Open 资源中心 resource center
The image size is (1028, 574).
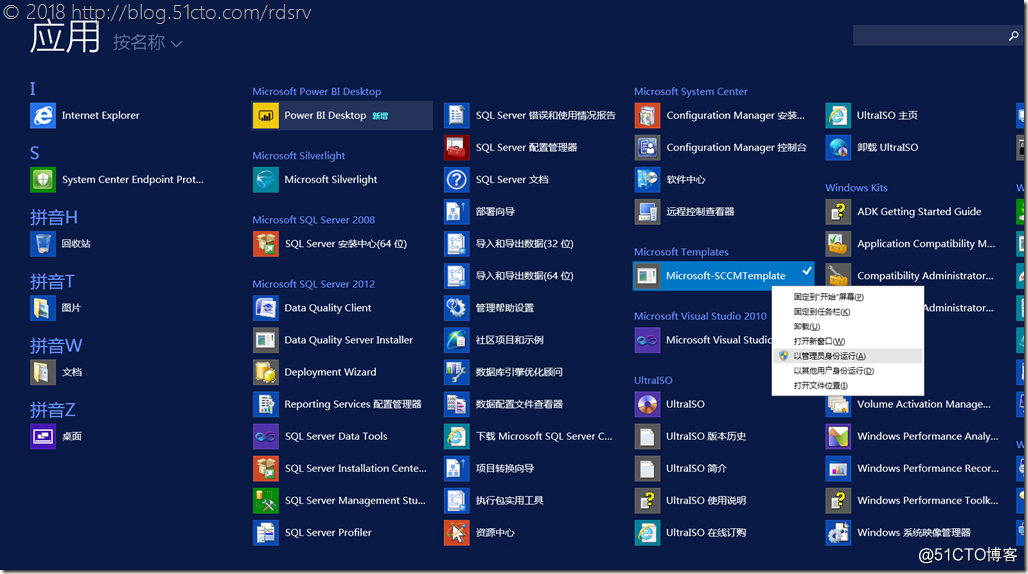479,533
